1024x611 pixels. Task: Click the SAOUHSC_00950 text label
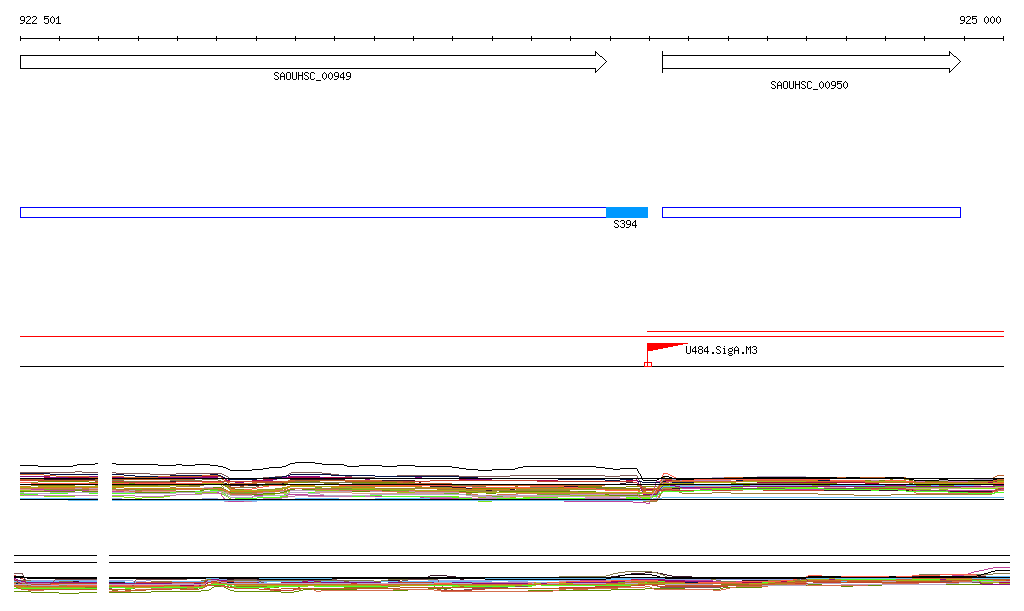click(x=809, y=86)
